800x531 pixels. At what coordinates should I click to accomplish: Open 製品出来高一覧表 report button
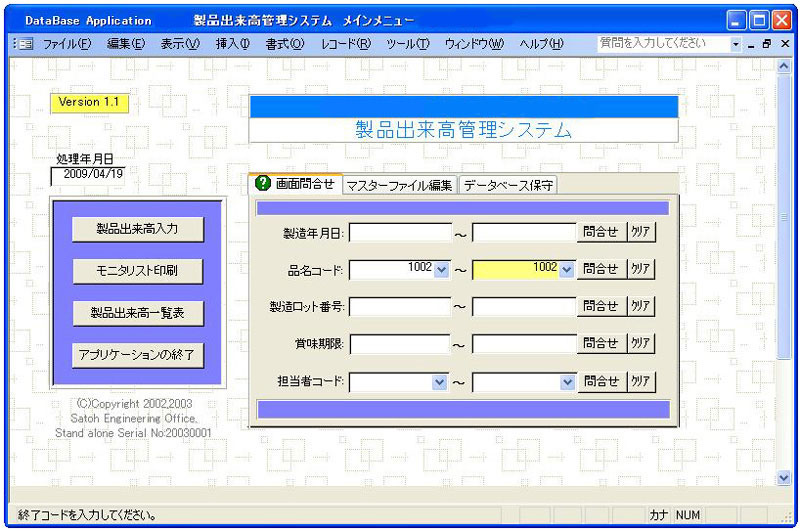point(137,313)
